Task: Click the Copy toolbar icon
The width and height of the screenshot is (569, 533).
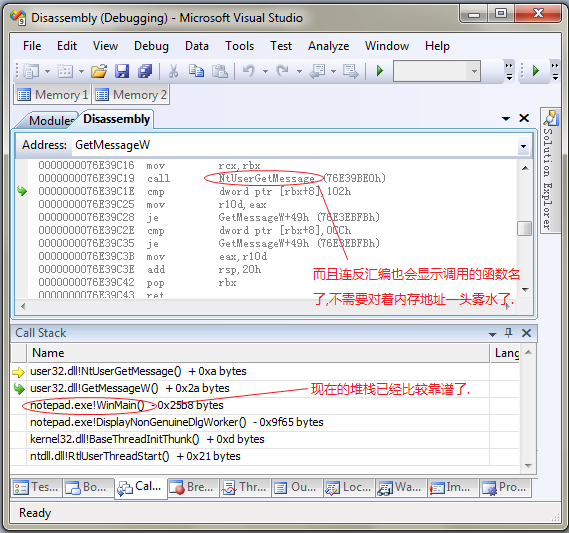Action: click(196, 71)
